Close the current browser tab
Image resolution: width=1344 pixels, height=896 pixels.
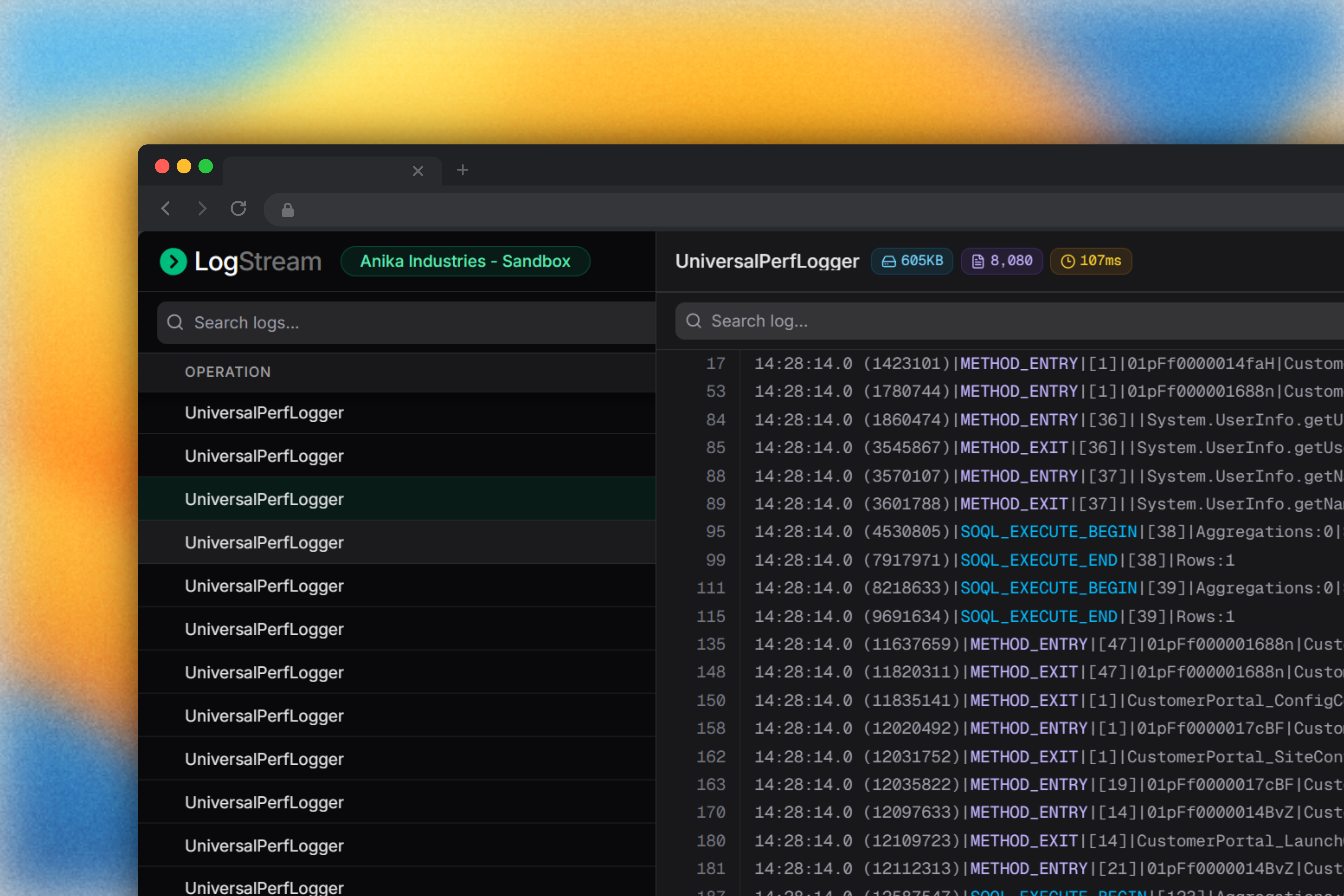(418, 171)
